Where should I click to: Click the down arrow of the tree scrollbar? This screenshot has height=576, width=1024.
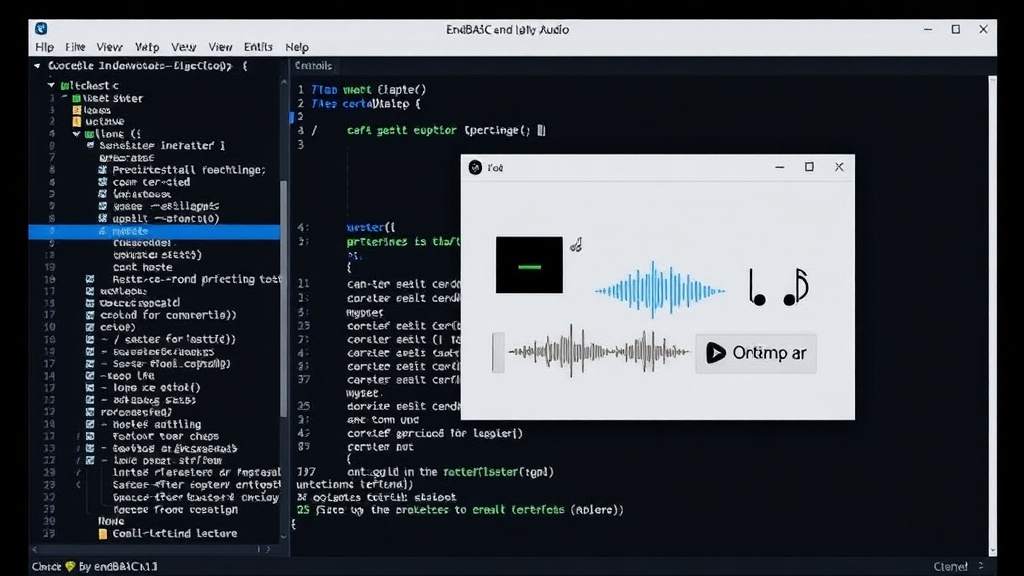click(x=283, y=536)
